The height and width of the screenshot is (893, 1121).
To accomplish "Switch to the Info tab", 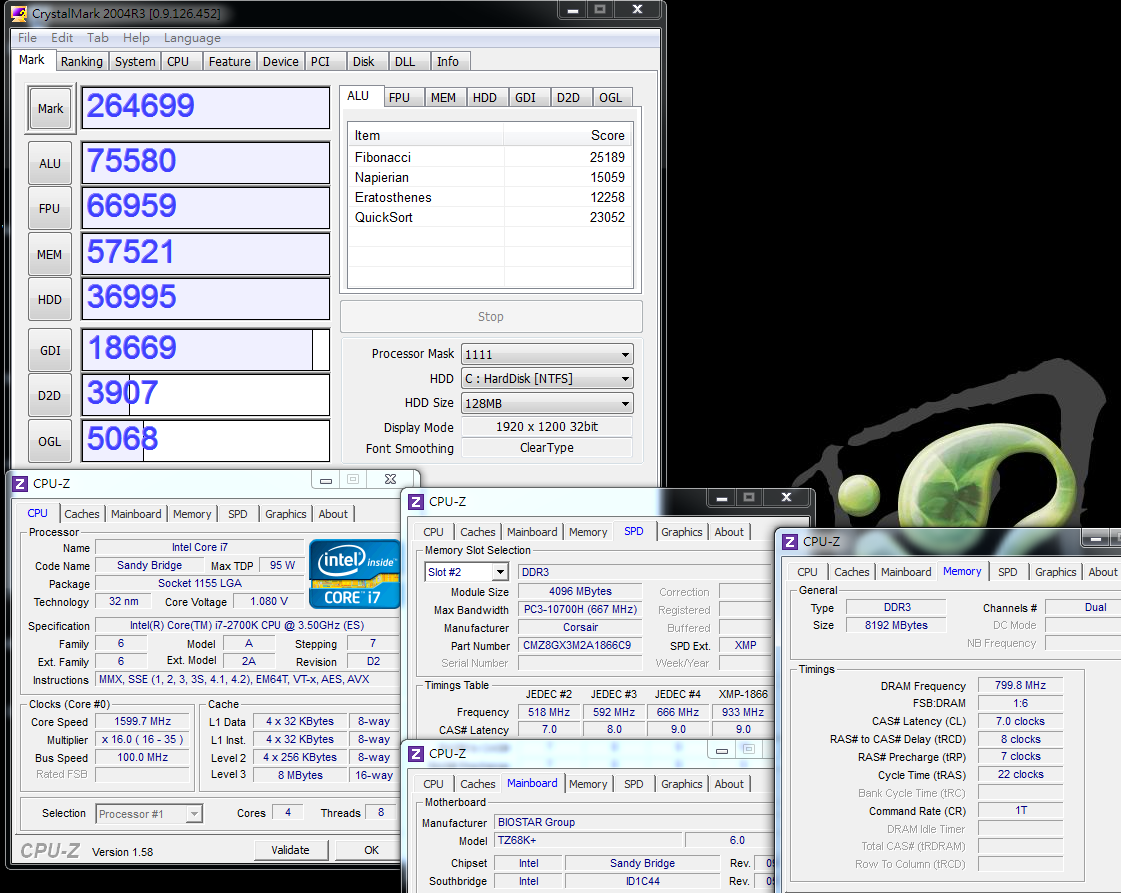I will (448, 61).
